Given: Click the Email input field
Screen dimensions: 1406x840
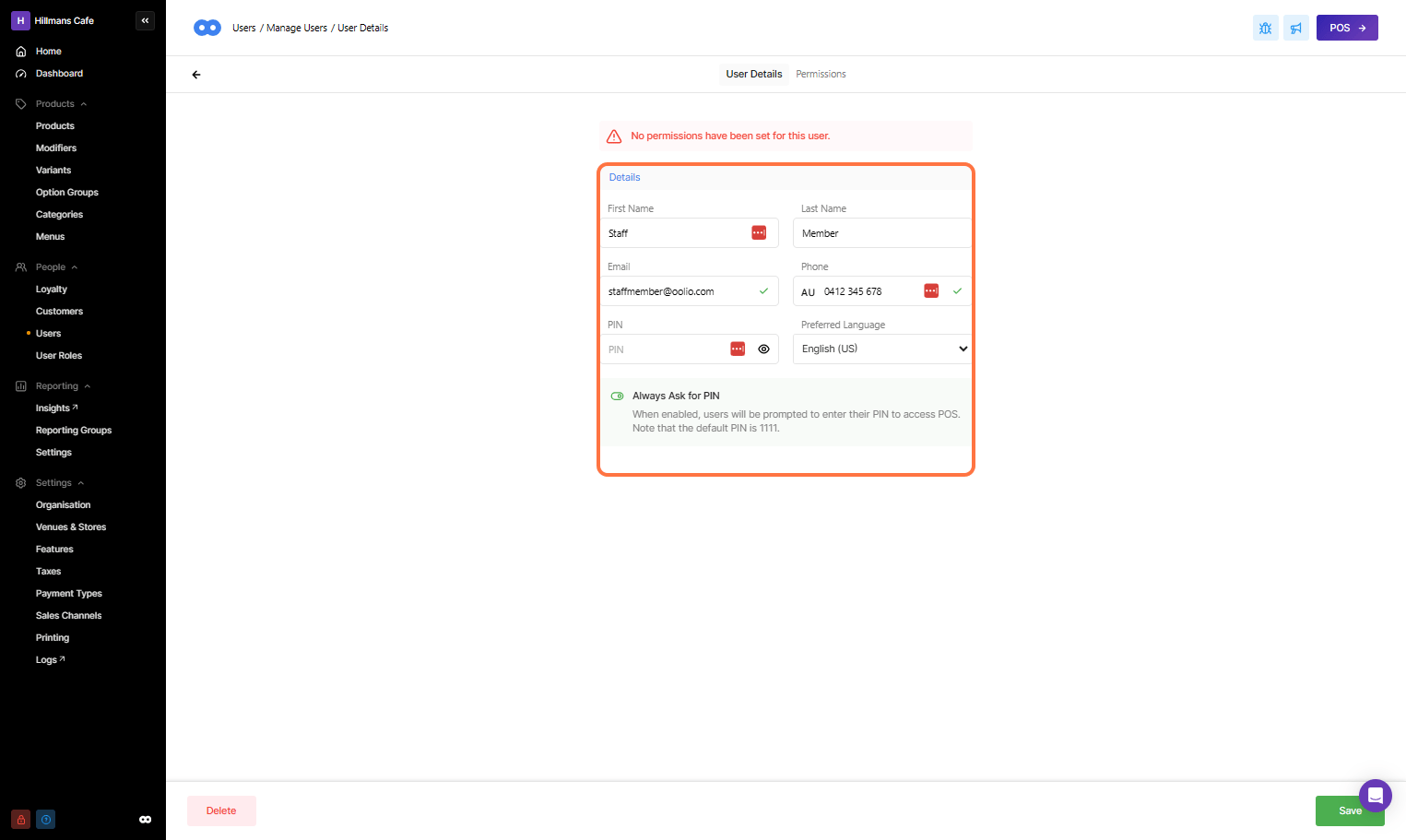Looking at the screenshot, I should [689, 291].
